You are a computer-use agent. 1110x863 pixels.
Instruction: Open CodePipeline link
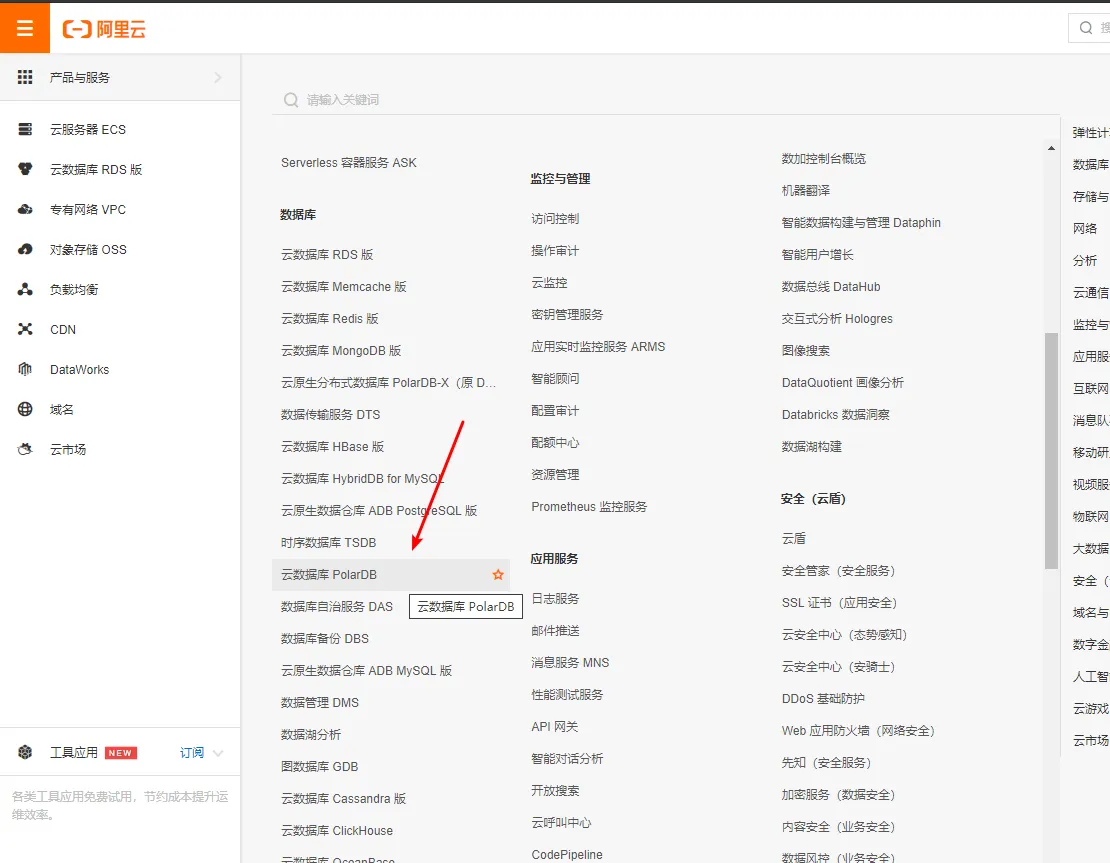click(567, 855)
